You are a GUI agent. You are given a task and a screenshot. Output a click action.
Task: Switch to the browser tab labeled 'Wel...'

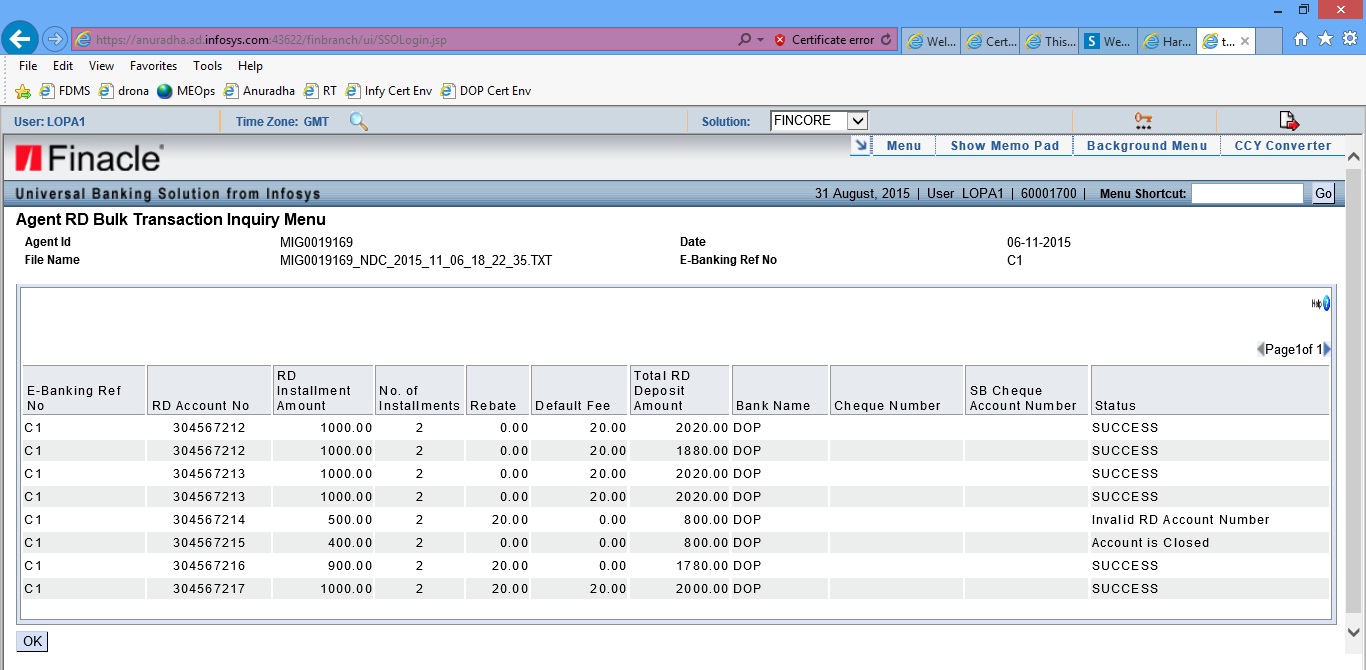(931, 41)
